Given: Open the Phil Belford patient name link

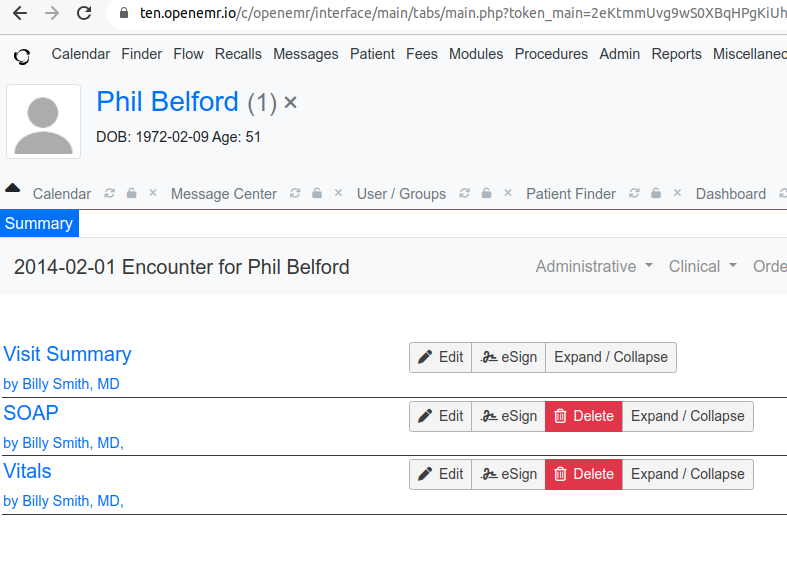Looking at the screenshot, I should click(167, 102).
